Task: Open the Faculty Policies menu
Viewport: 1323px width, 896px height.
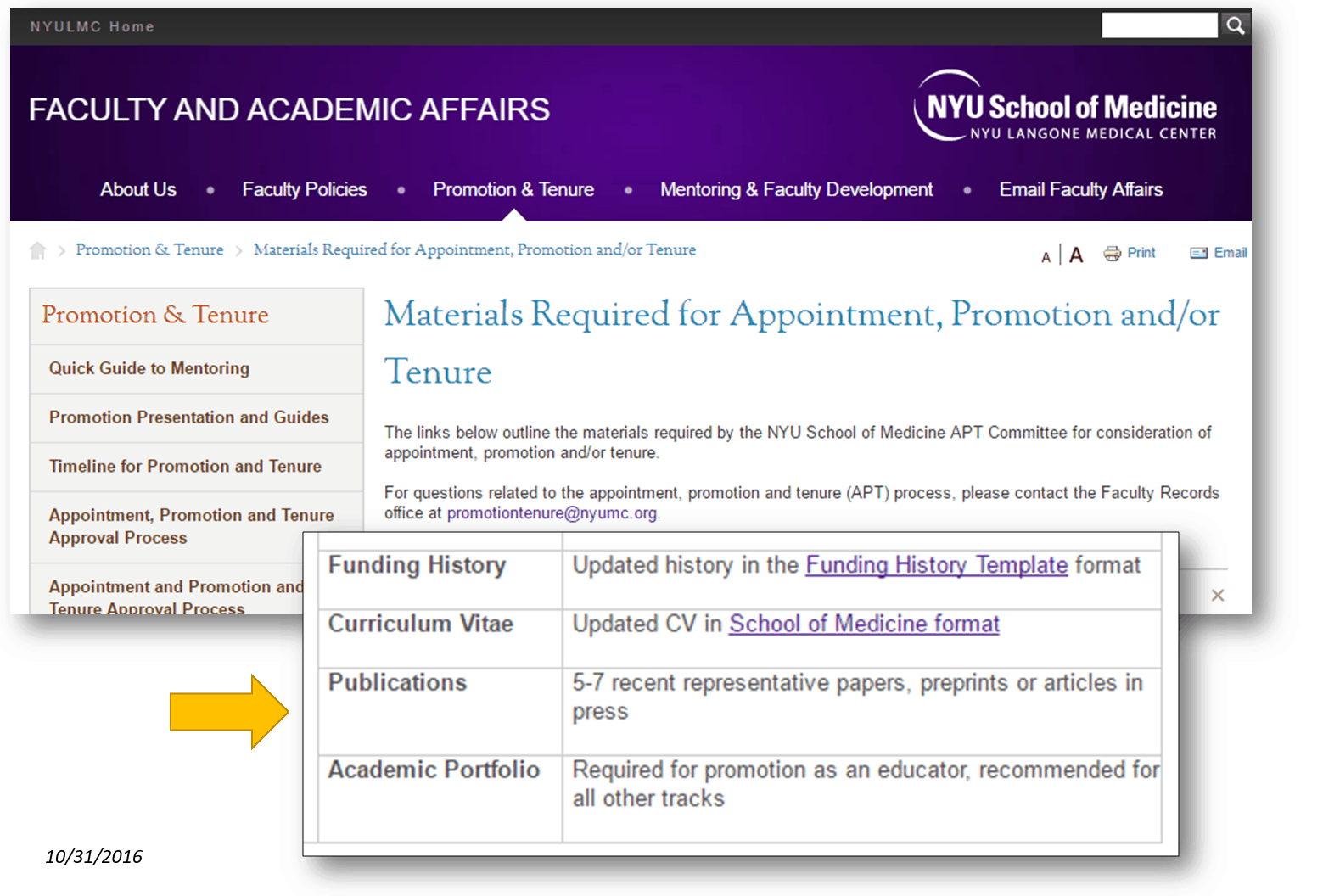Action: pyautogui.click(x=305, y=189)
